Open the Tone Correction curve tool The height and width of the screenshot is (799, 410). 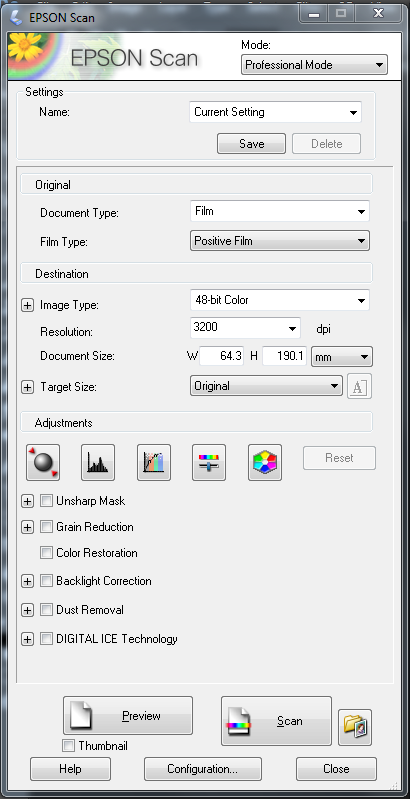[154, 462]
